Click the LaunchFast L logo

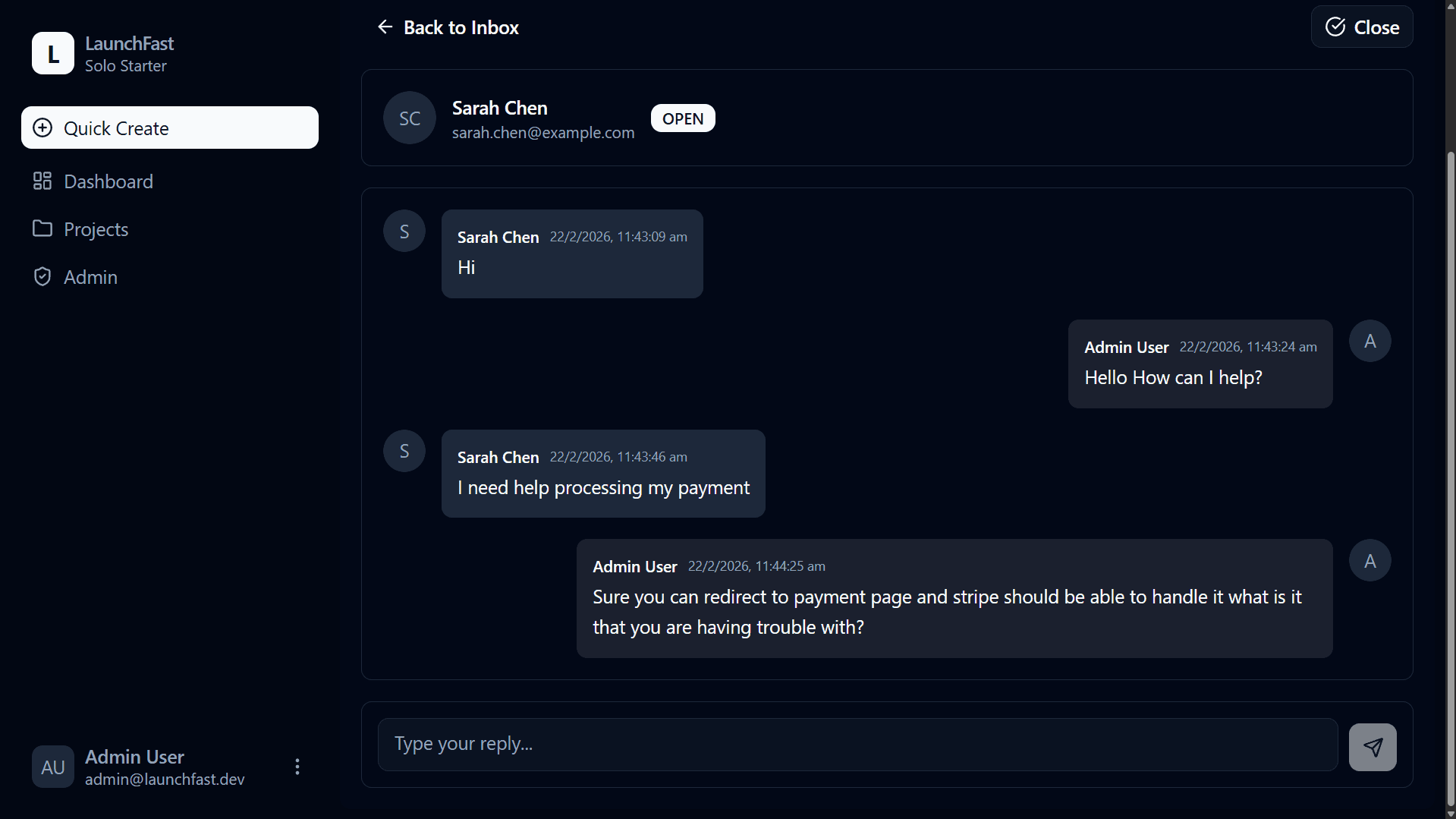(53, 53)
